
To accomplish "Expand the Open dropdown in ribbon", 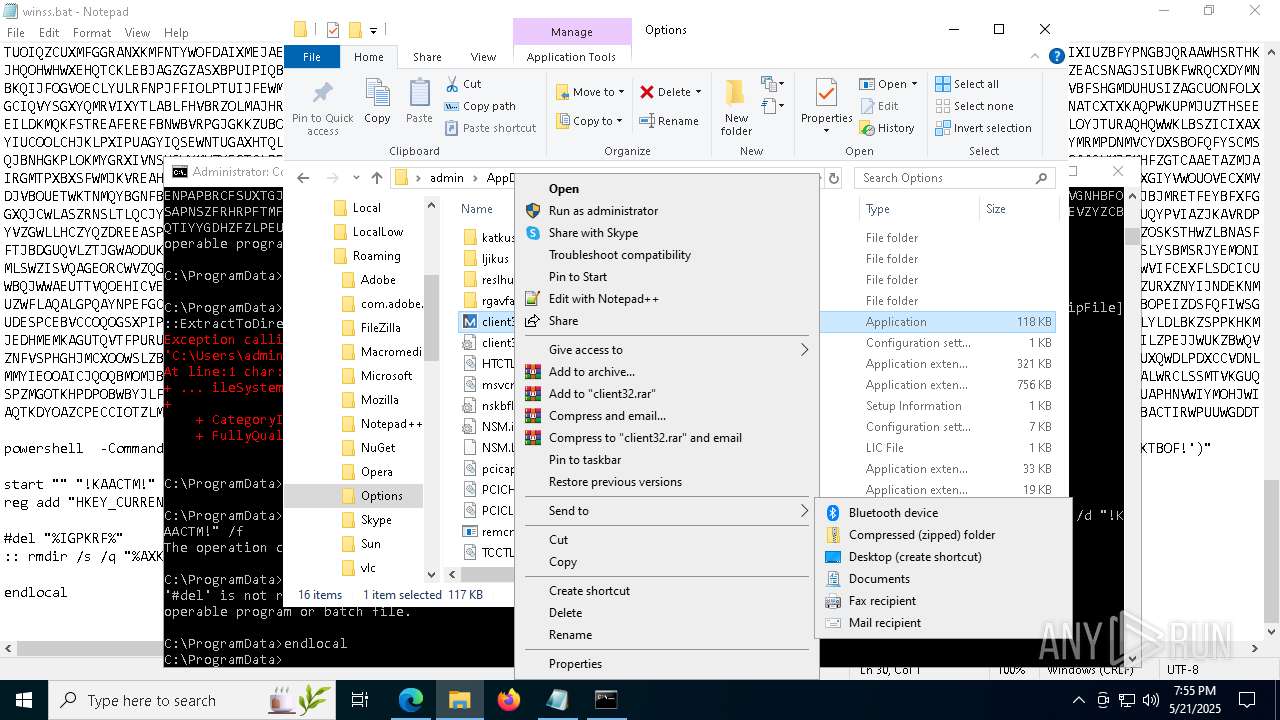I will (x=913, y=84).
